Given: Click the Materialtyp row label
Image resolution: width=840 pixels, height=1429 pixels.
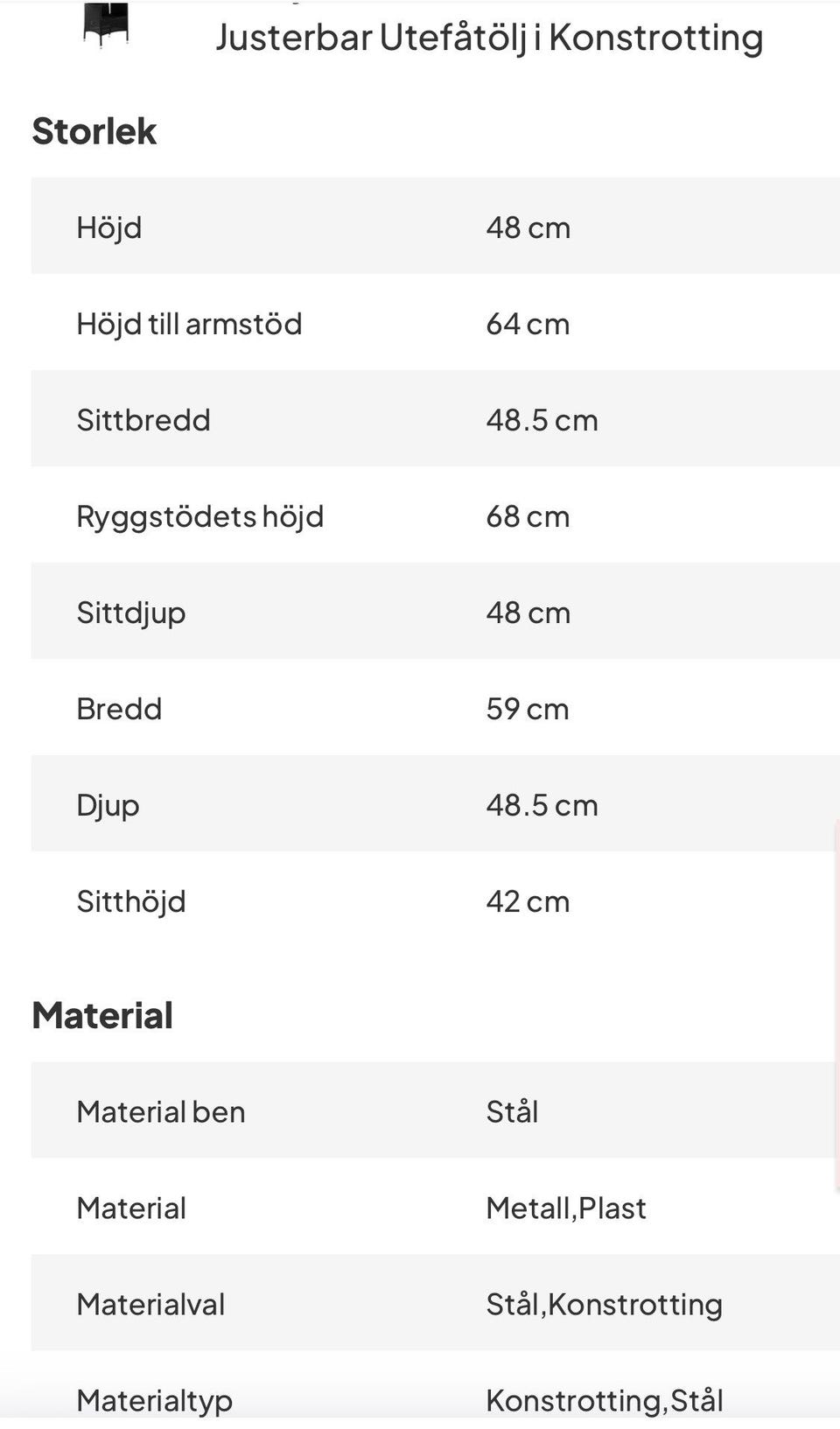Looking at the screenshot, I should (155, 1400).
